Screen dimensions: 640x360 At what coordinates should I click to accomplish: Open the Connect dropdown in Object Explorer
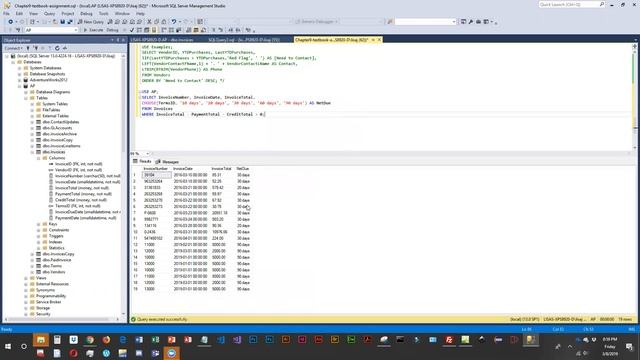click(14, 48)
